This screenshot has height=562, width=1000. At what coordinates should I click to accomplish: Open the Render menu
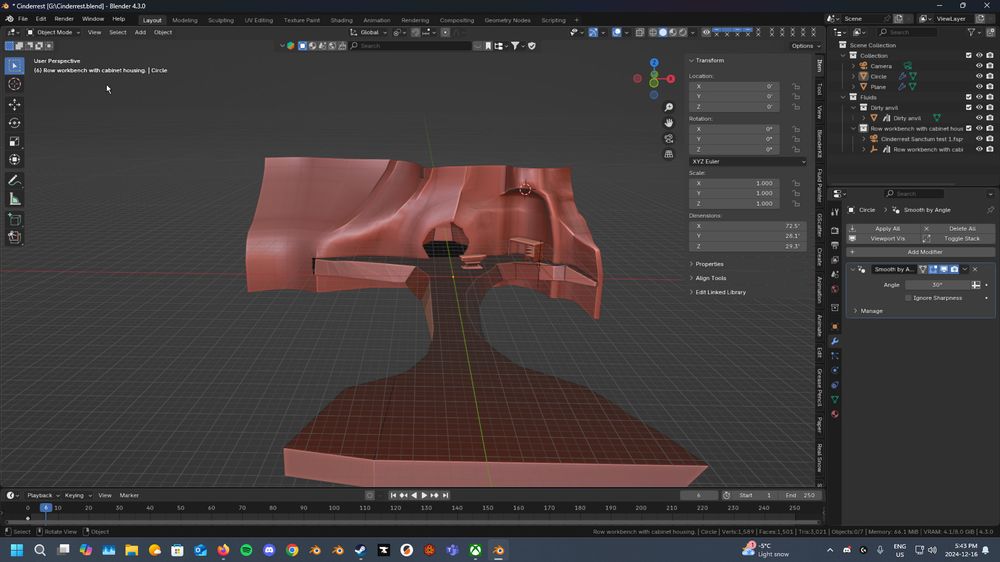pos(64,19)
